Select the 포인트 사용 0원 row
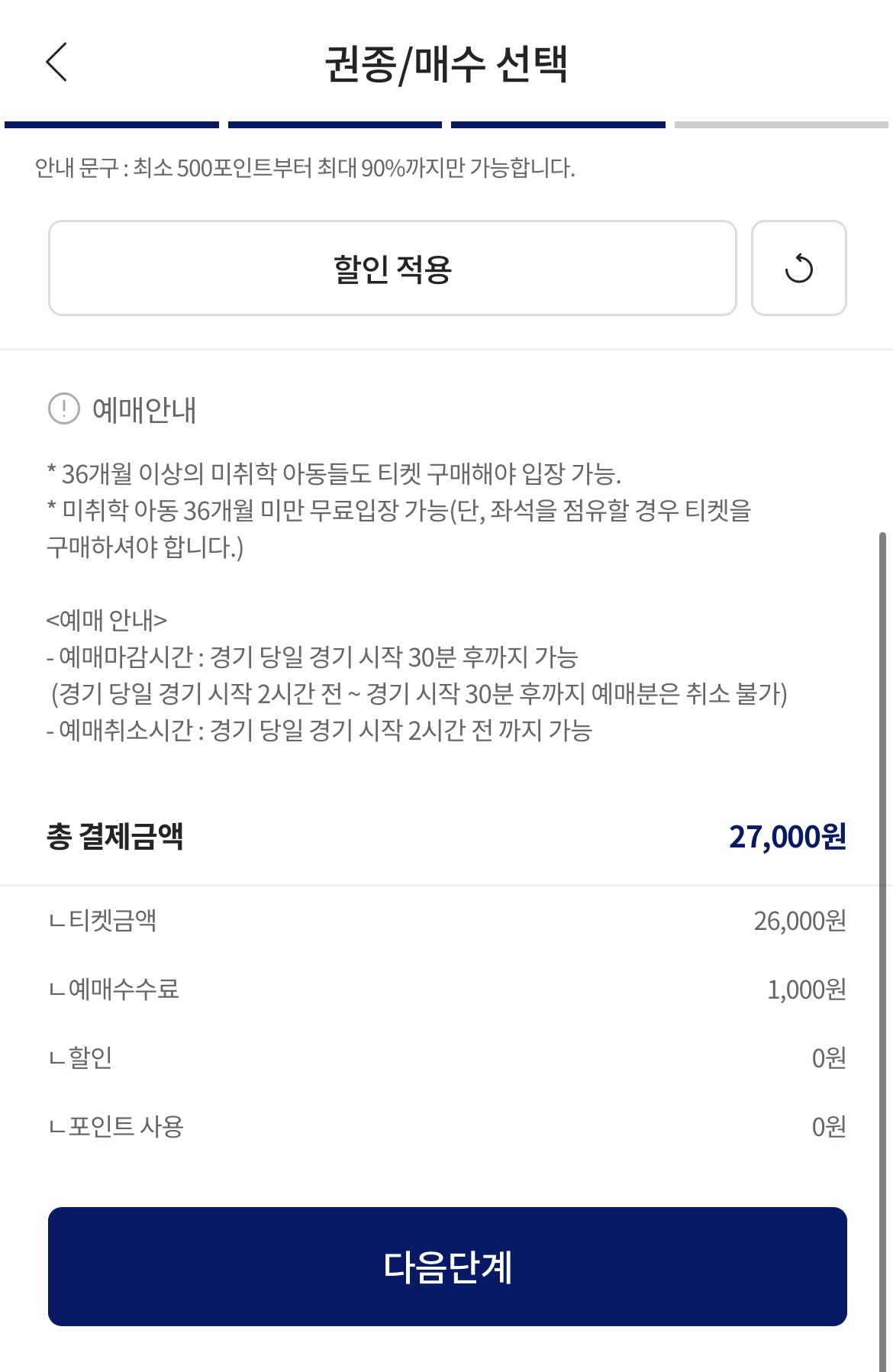The image size is (893, 1372). (446, 1127)
